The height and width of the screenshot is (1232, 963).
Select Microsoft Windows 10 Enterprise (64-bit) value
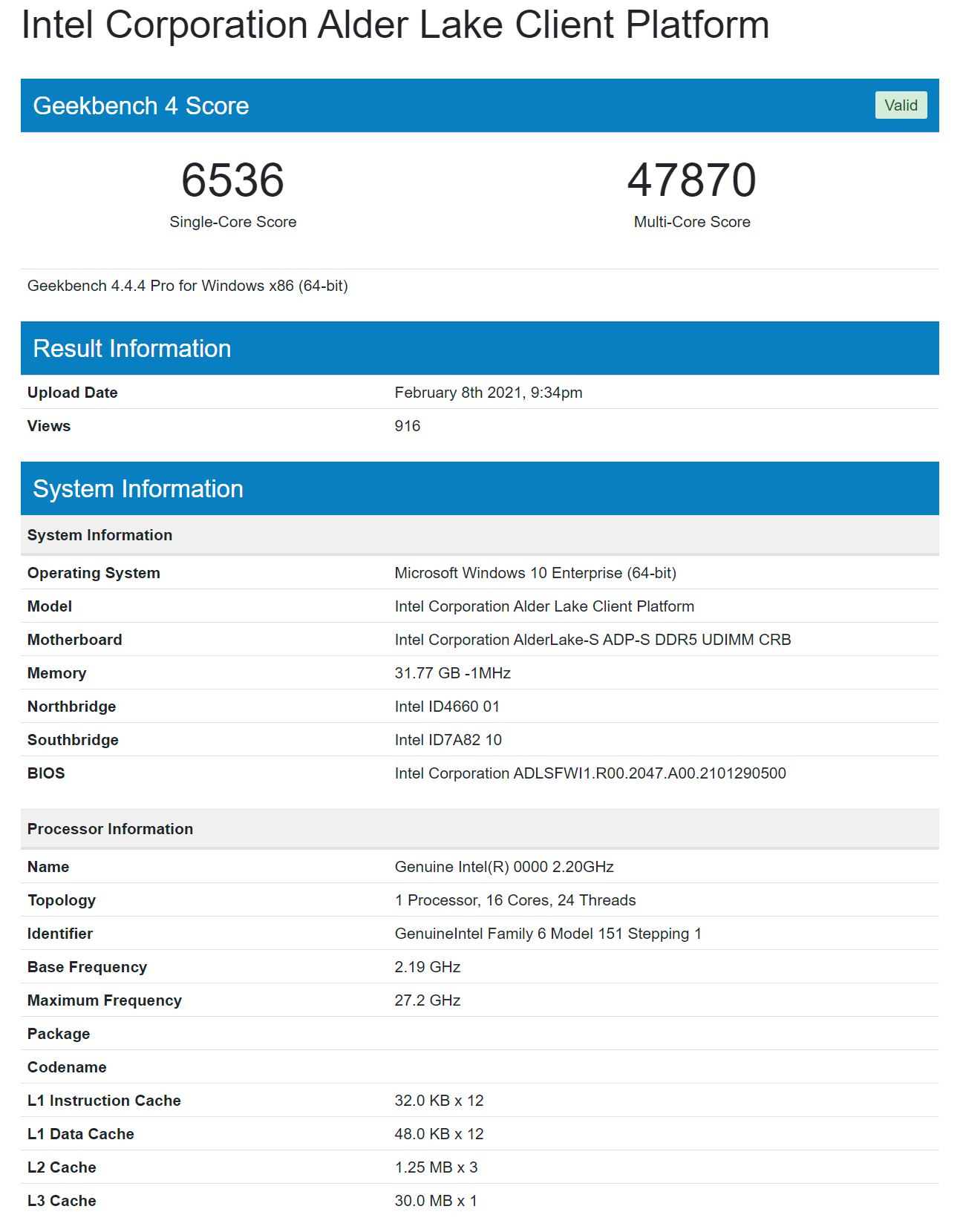tap(535, 573)
